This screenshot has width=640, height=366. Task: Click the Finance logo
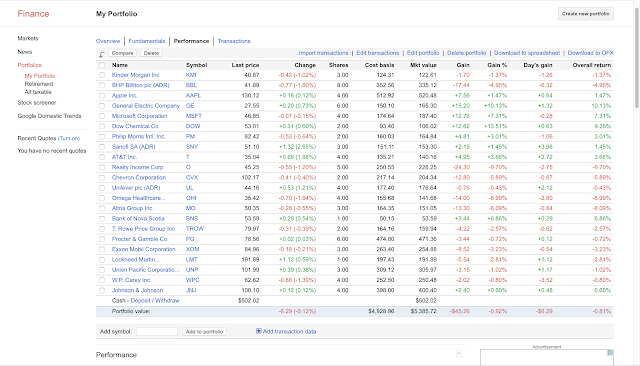33,14
